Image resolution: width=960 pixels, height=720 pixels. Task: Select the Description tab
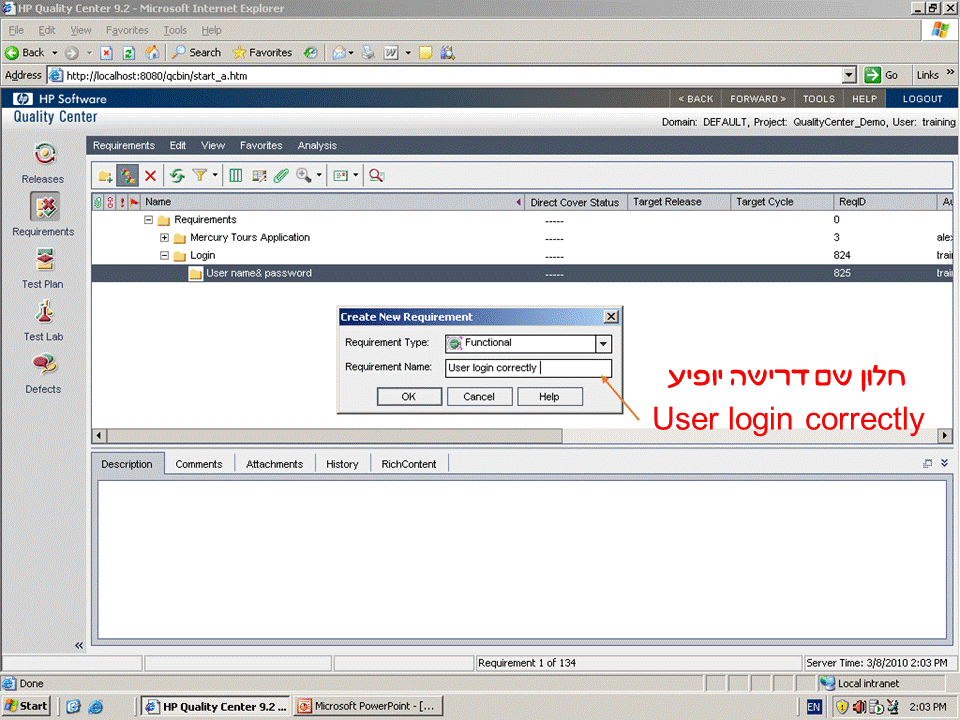[127, 464]
